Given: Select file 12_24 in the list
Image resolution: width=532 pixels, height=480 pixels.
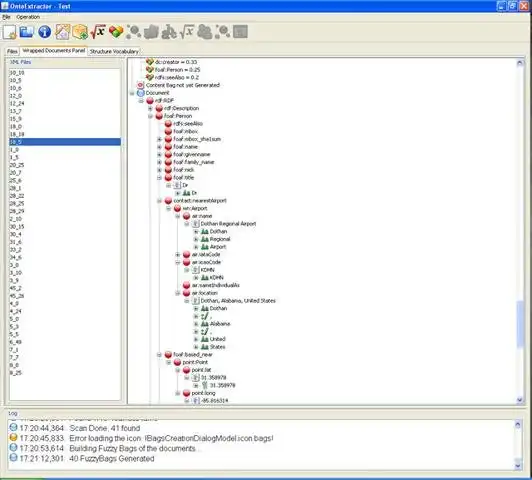Looking at the screenshot, I should click(x=65, y=103).
